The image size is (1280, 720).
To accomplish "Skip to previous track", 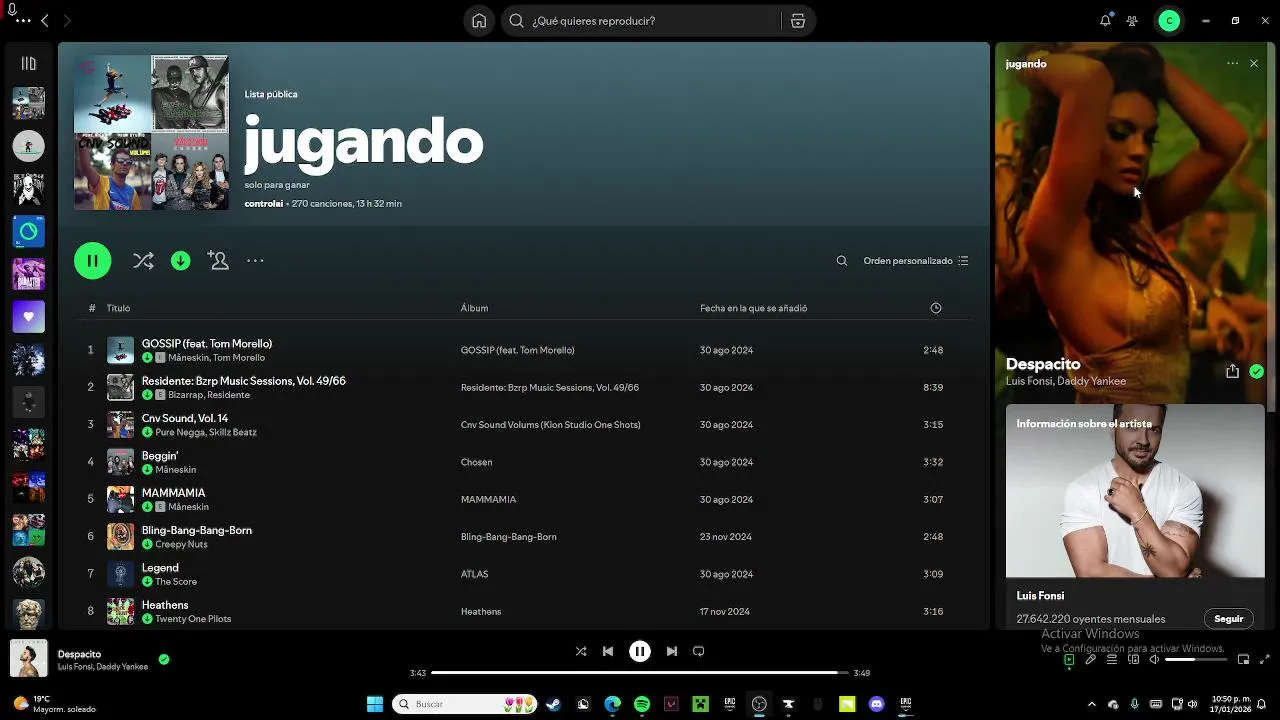I will [608, 651].
